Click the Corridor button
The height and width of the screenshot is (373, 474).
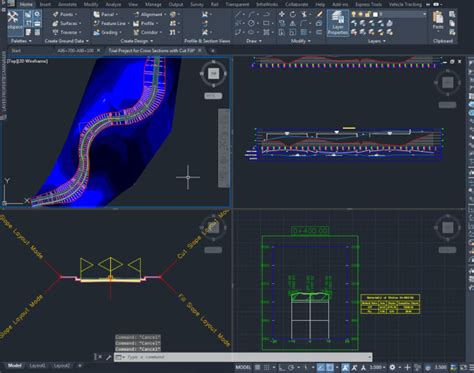tap(147, 32)
